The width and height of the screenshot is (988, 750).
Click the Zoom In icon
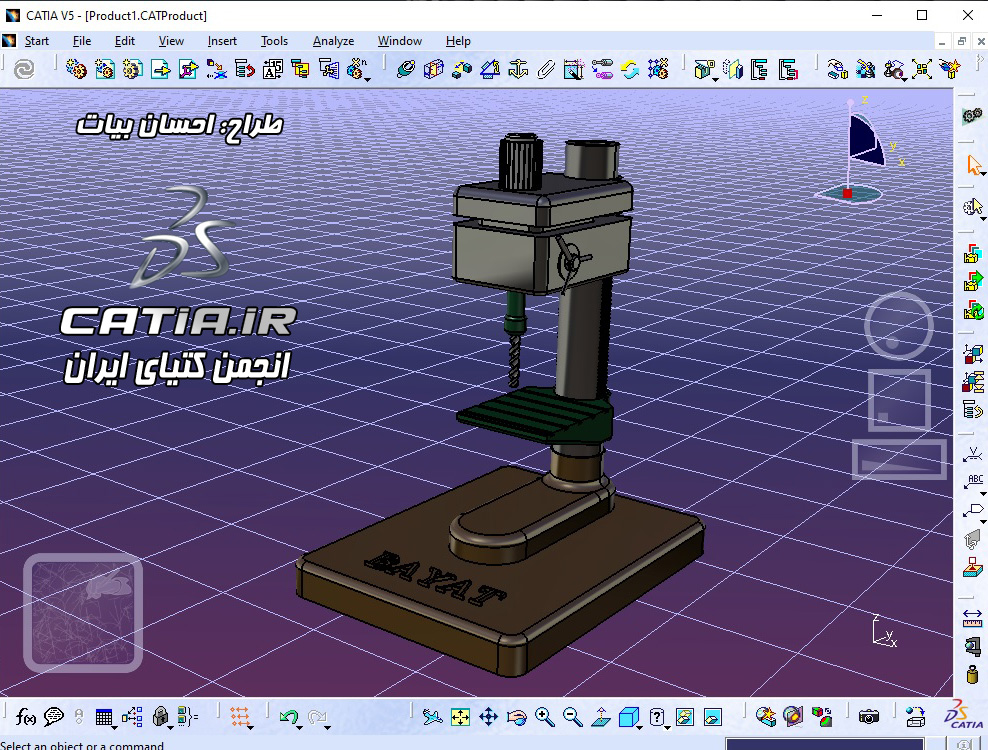click(544, 716)
